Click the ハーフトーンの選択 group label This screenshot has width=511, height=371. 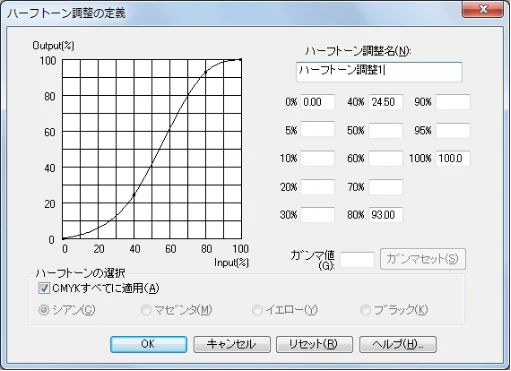(80, 273)
